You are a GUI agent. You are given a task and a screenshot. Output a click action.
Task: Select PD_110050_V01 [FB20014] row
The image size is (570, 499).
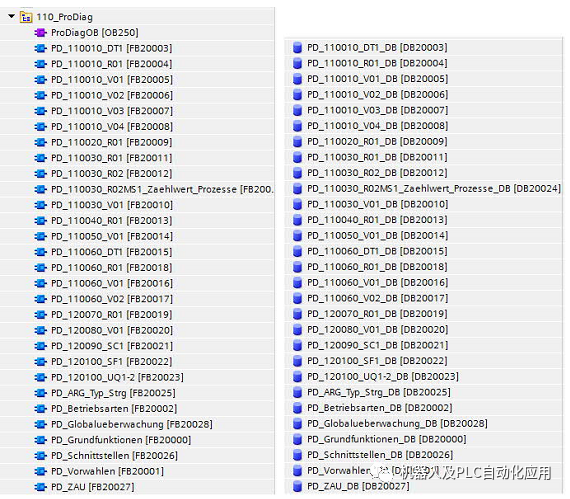click(x=112, y=236)
